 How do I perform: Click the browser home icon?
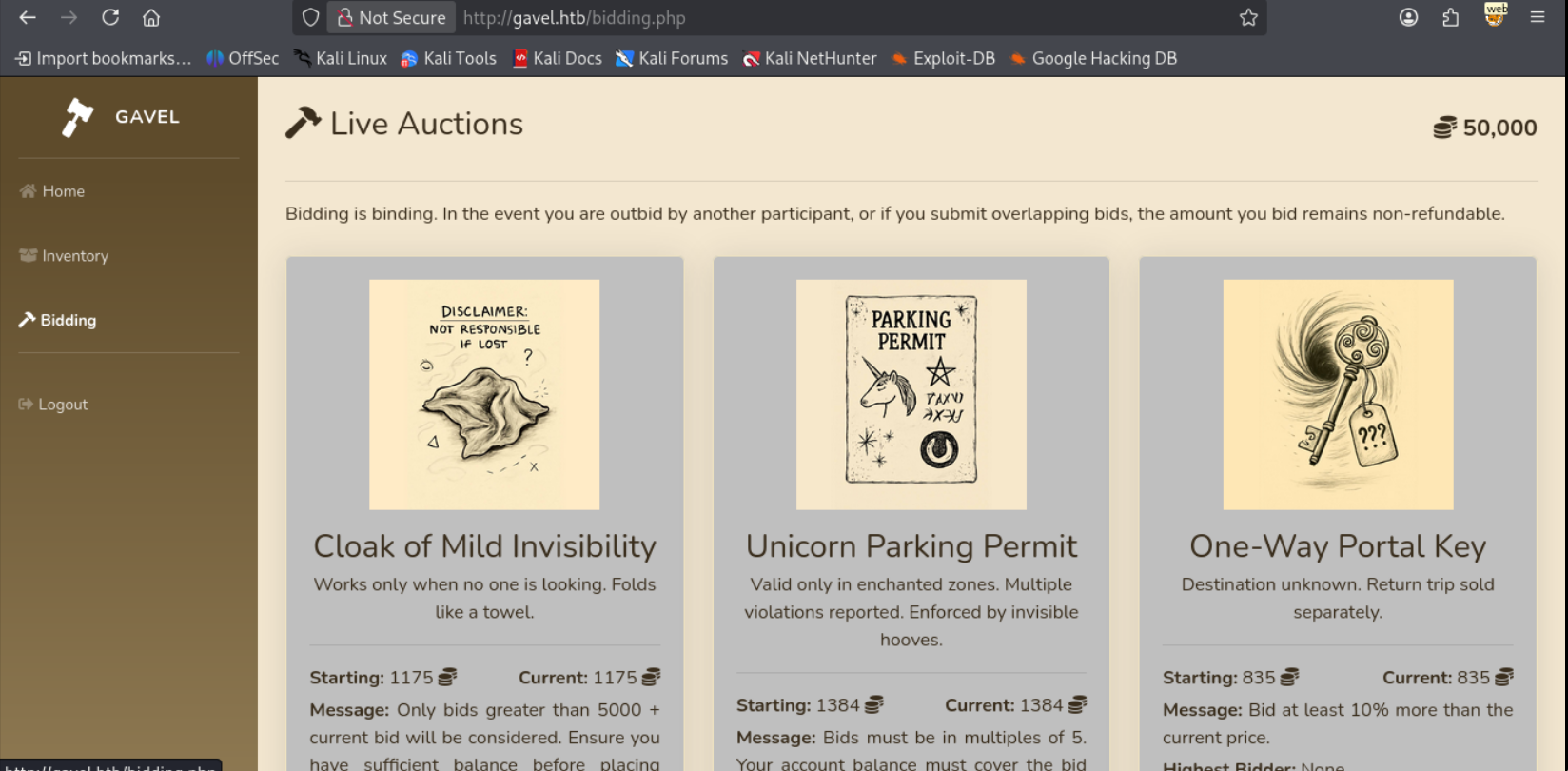pyautogui.click(x=152, y=17)
